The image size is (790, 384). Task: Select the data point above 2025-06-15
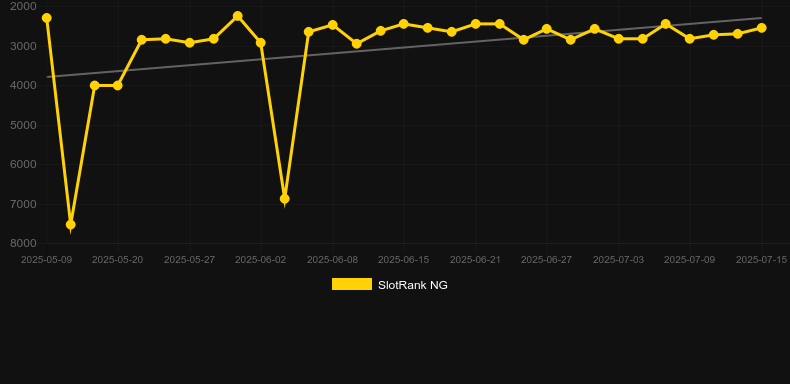coord(404,24)
